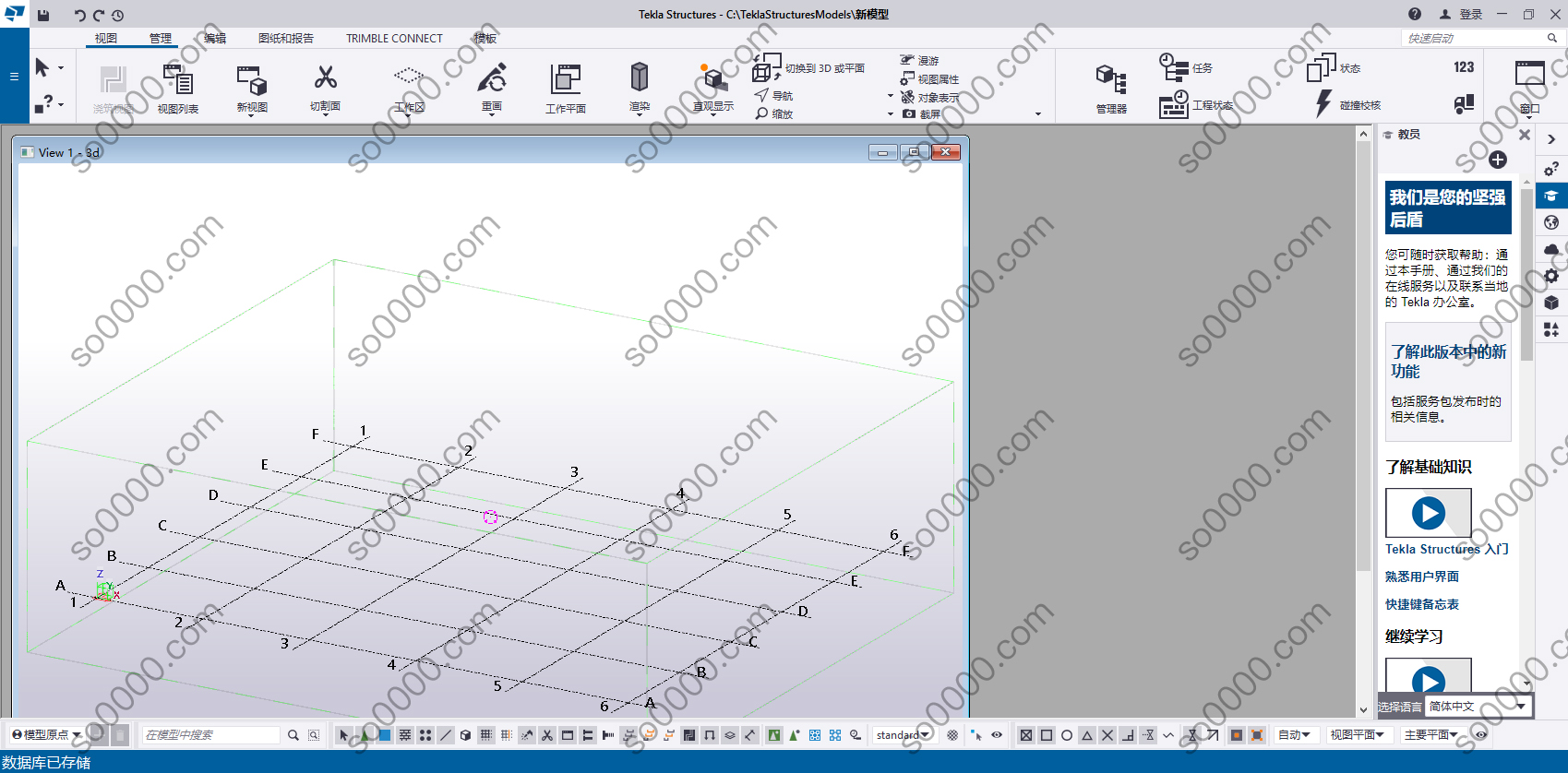
Task: Toggle snap to circle center points
Action: point(1067,735)
